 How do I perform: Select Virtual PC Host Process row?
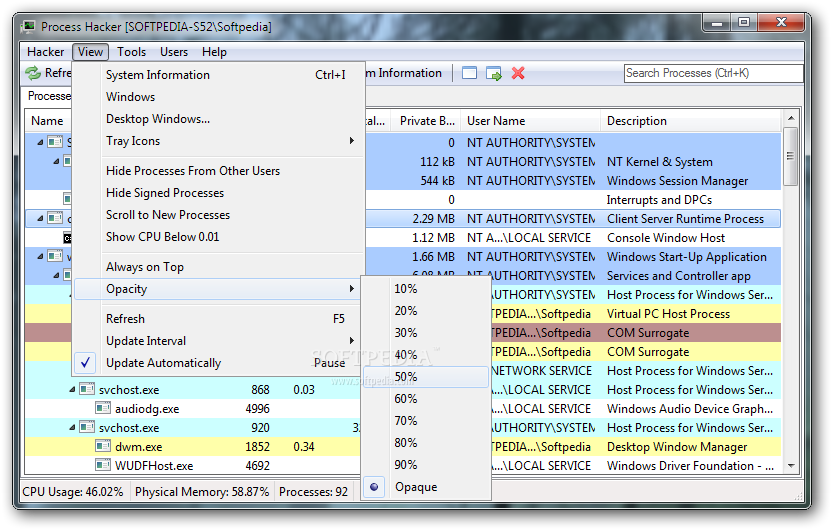tap(634, 314)
